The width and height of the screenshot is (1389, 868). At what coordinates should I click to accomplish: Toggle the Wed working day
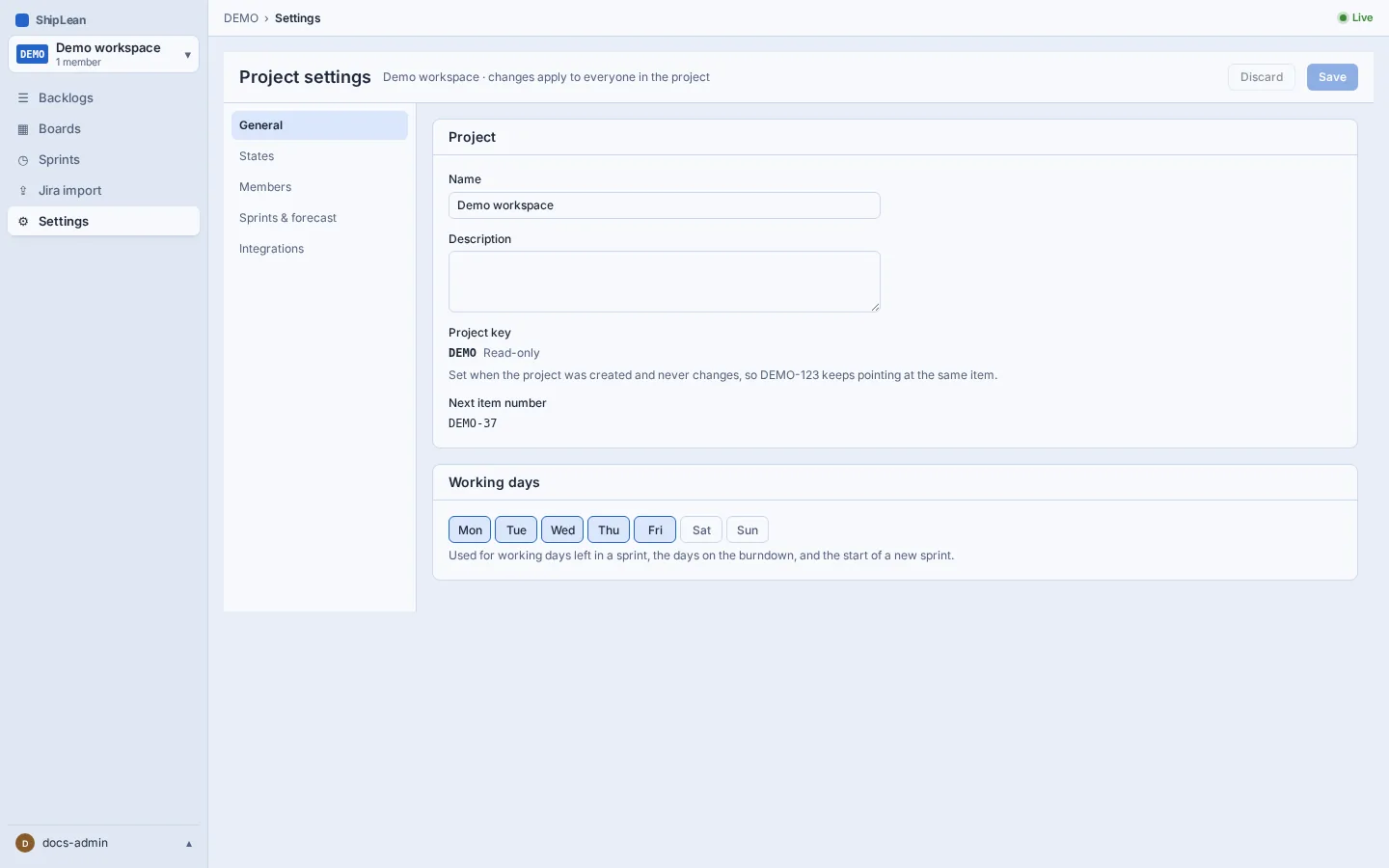[x=562, y=529]
